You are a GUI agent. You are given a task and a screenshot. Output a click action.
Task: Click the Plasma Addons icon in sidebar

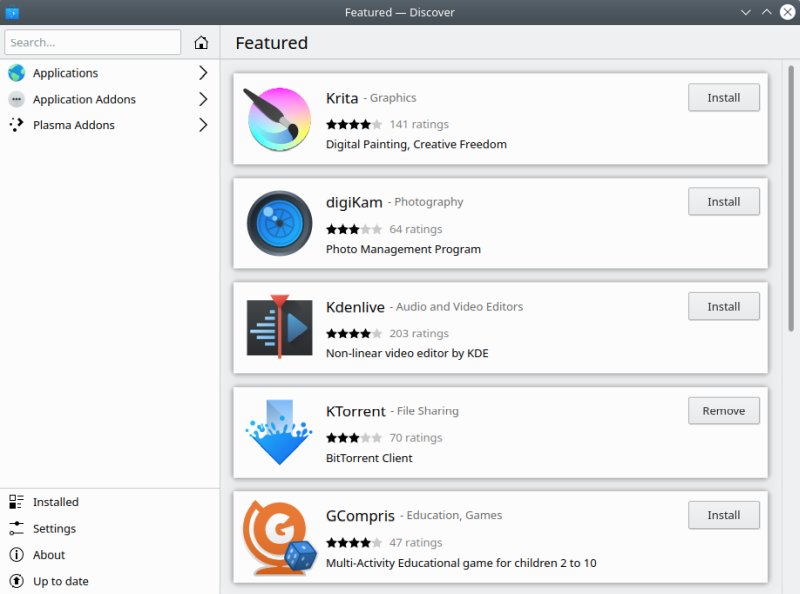[16, 125]
